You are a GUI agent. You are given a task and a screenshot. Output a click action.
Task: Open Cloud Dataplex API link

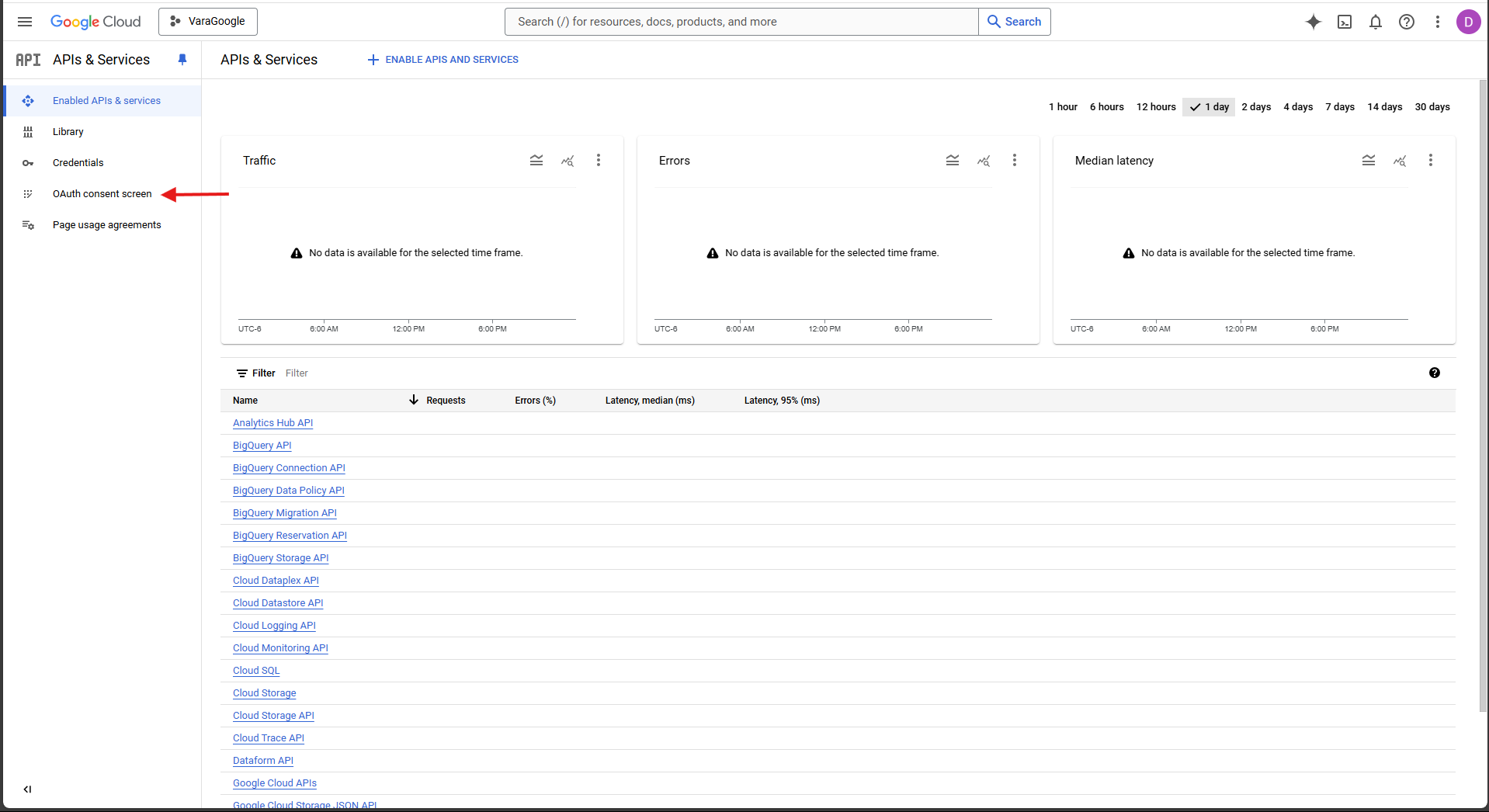point(276,581)
